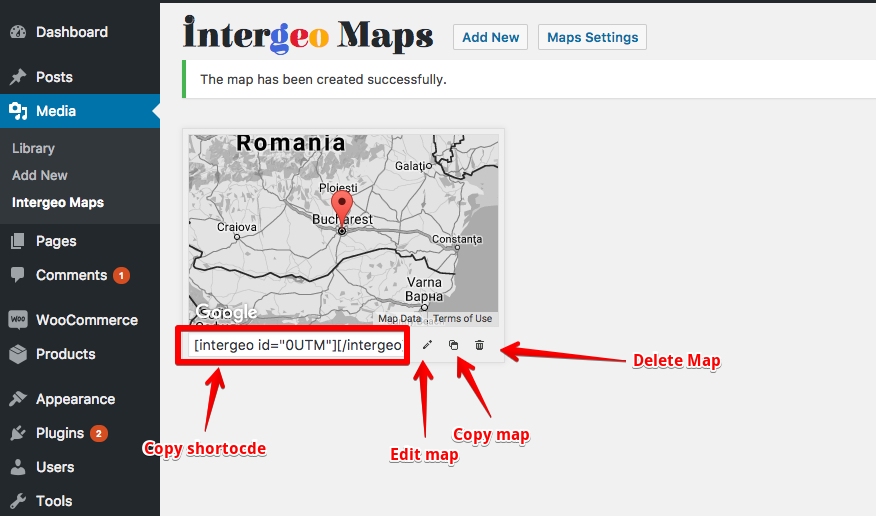Click the Romania map thumbnail
This screenshot has height=516, width=876.
[x=343, y=230]
